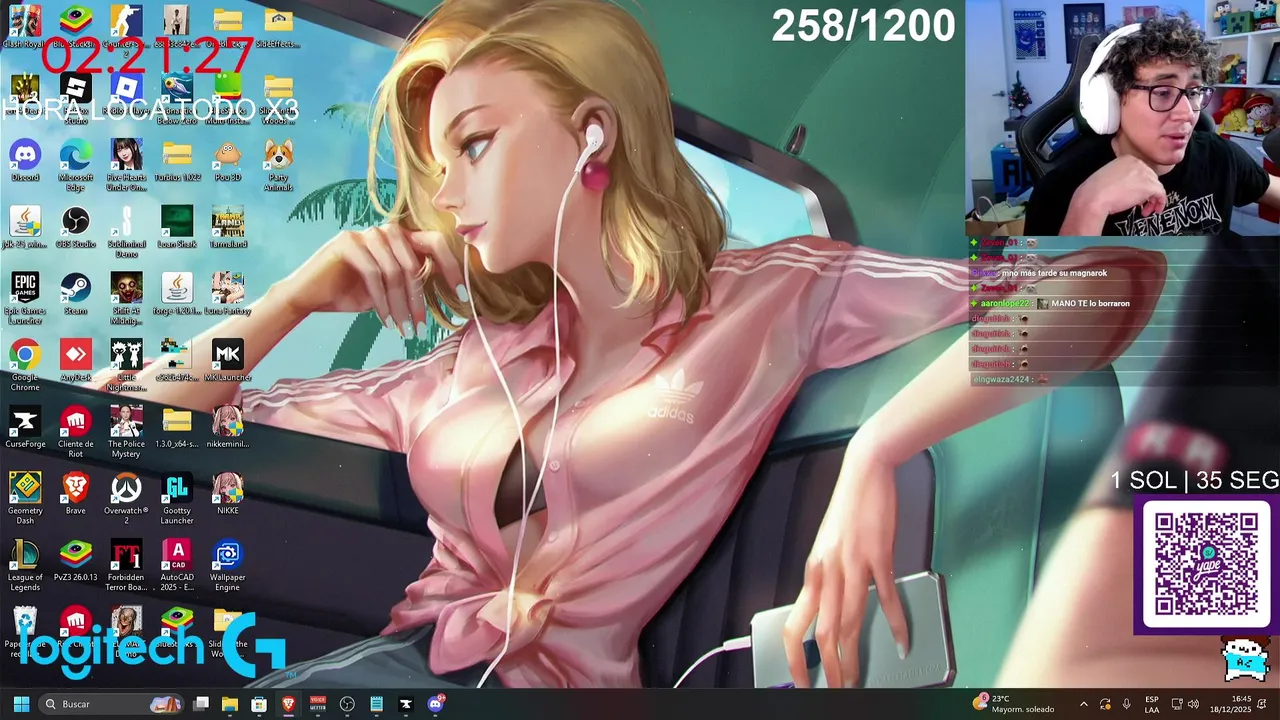Image resolution: width=1280 pixels, height=720 pixels.
Task: Open the PvZ3 26.0.13 shortcut
Action: [76, 561]
